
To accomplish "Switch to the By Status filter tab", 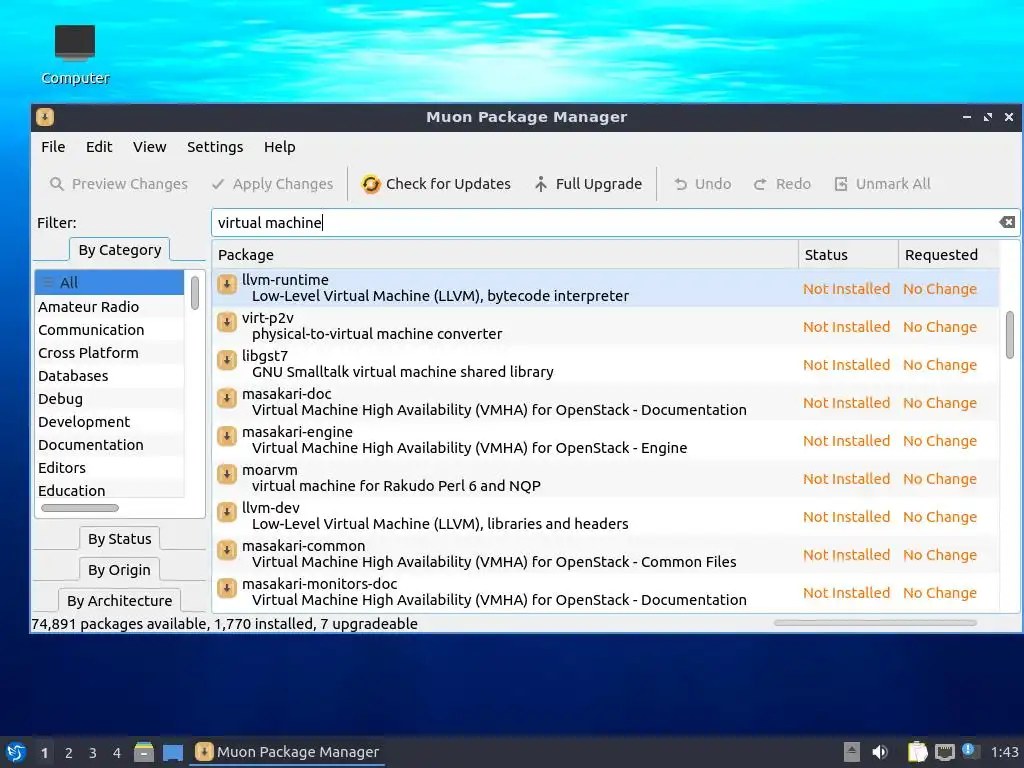I will point(120,539).
